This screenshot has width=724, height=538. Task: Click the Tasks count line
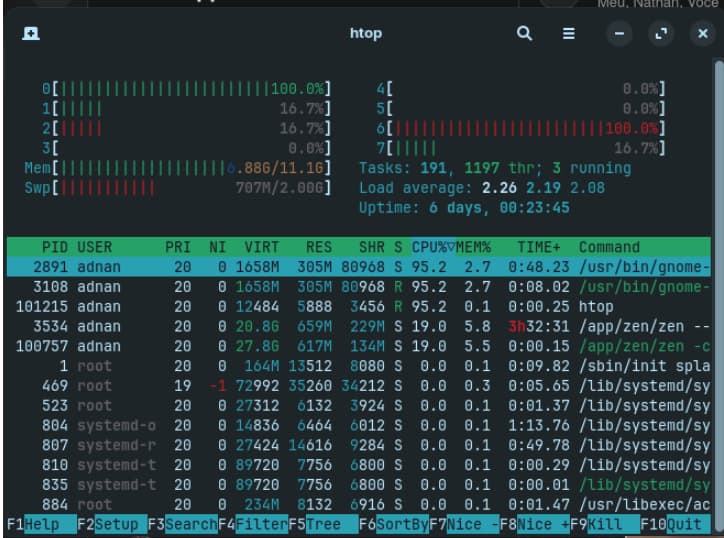click(495, 168)
